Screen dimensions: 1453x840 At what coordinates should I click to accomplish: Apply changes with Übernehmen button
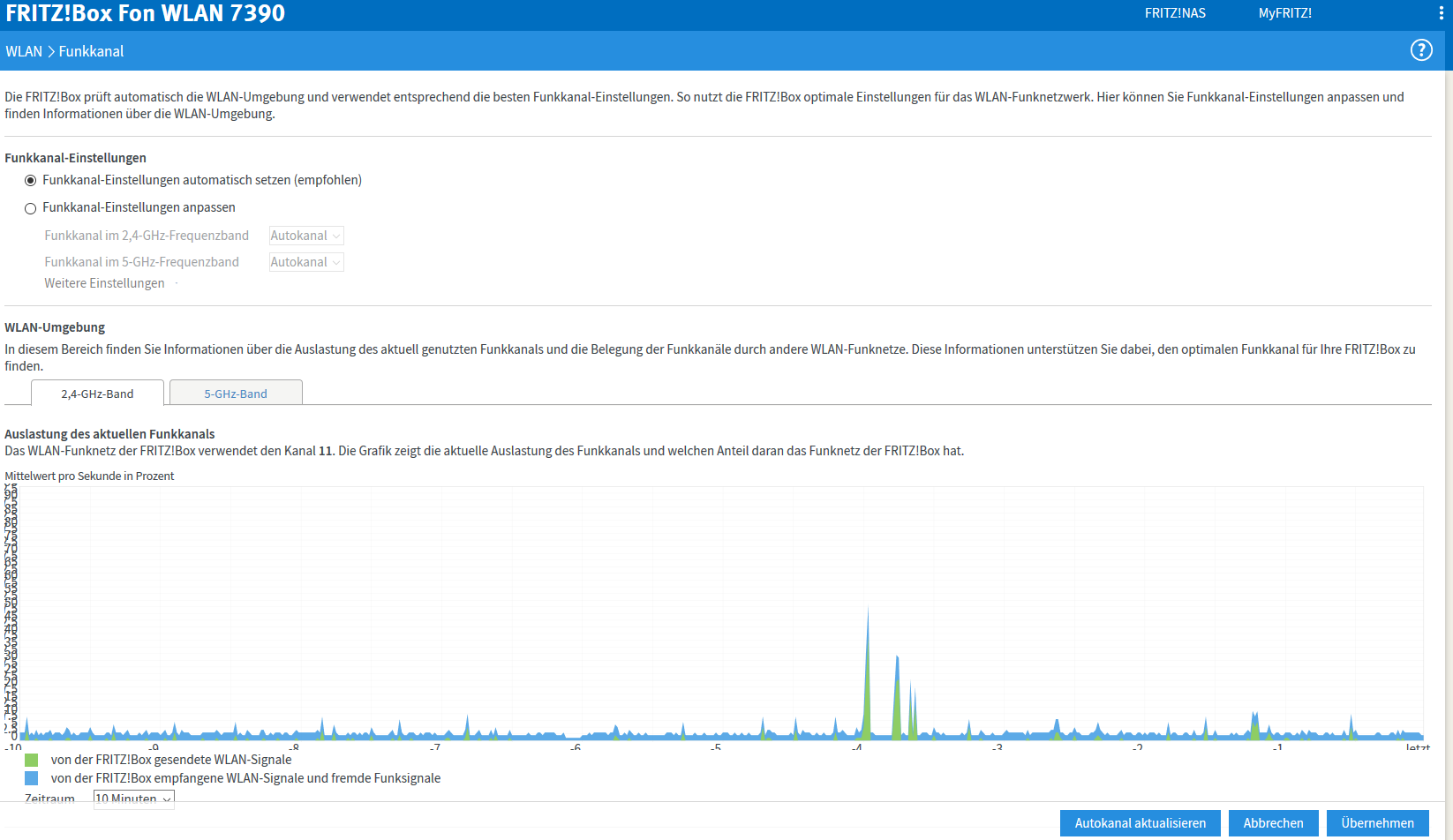(1377, 823)
